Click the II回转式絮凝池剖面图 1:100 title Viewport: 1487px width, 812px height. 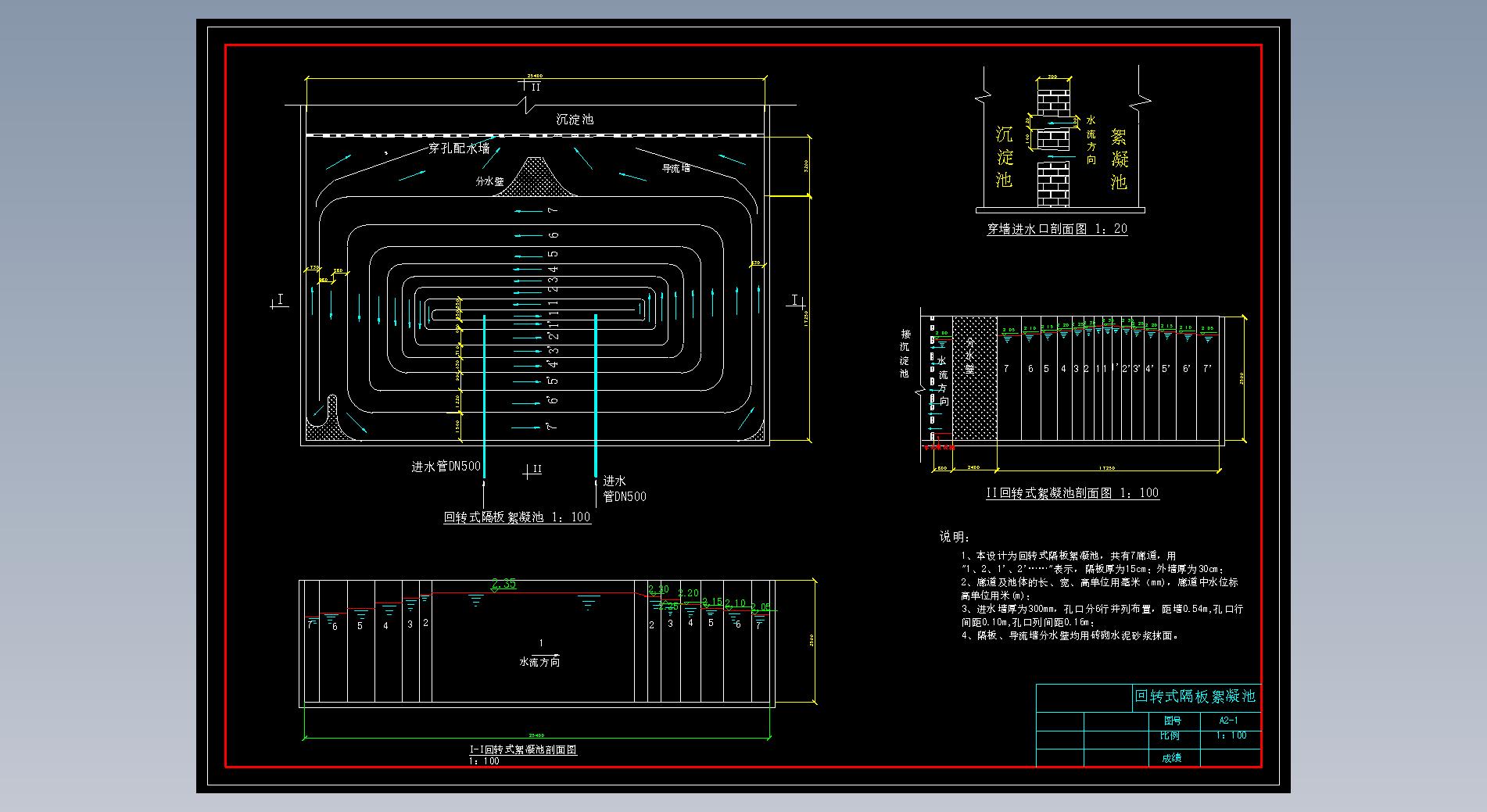pos(1073,493)
